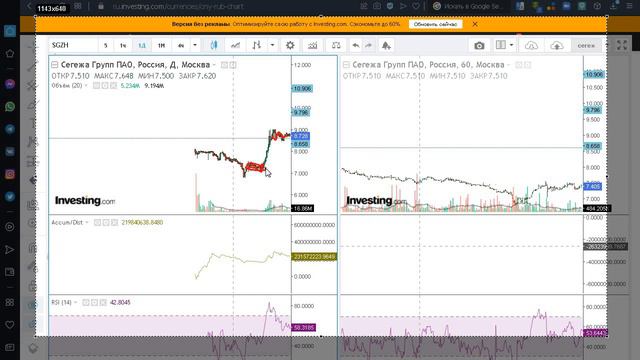Create an alert with bell icon

pos(386,45)
